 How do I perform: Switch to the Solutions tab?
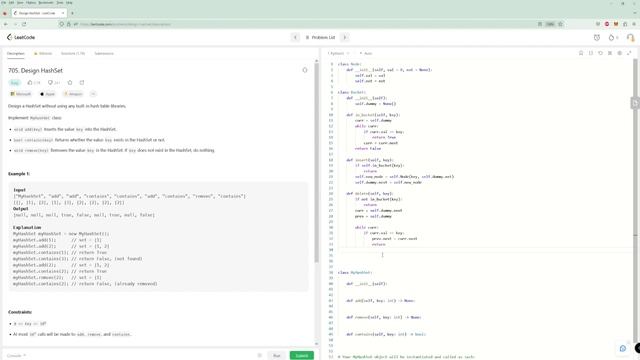pos(73,53)
